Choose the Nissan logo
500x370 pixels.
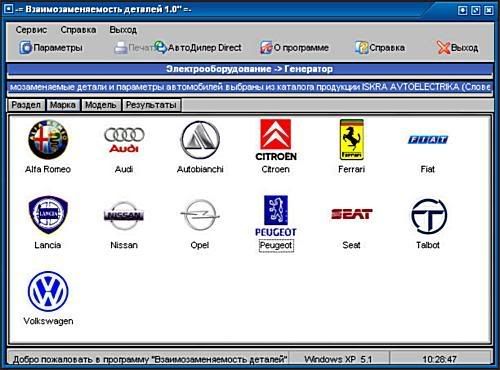coord(124,216)
